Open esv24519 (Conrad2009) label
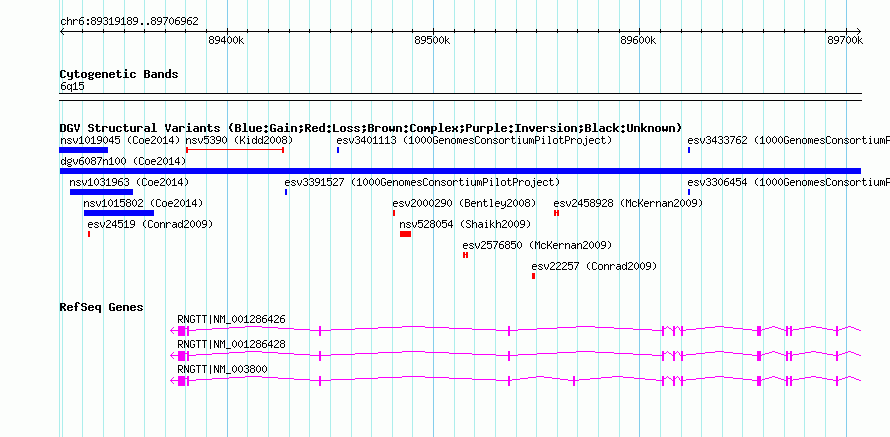890x437 pixels. tap(150, 224)
